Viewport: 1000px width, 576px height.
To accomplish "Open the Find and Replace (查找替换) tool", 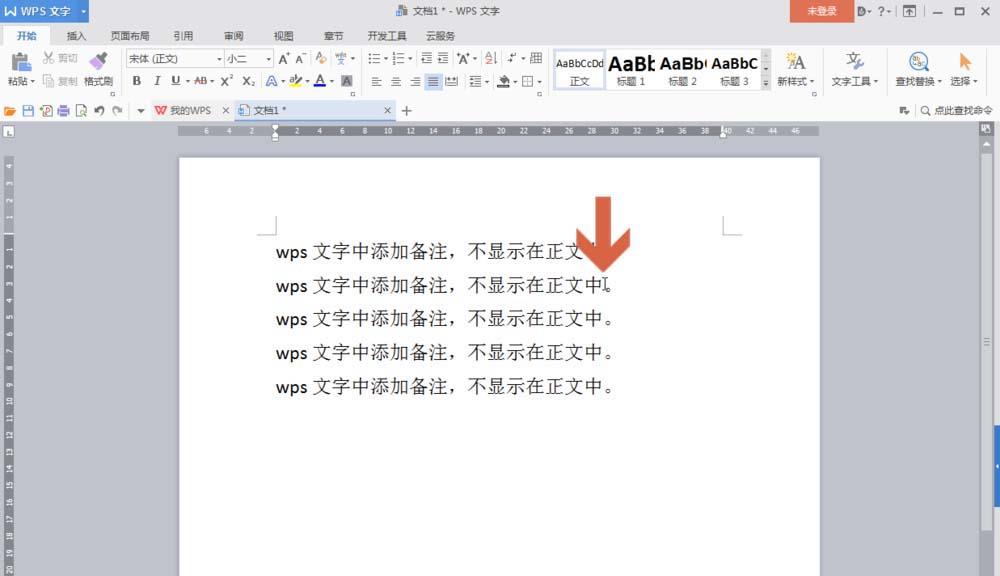I will pyautogui.click(x=915, y=70).
